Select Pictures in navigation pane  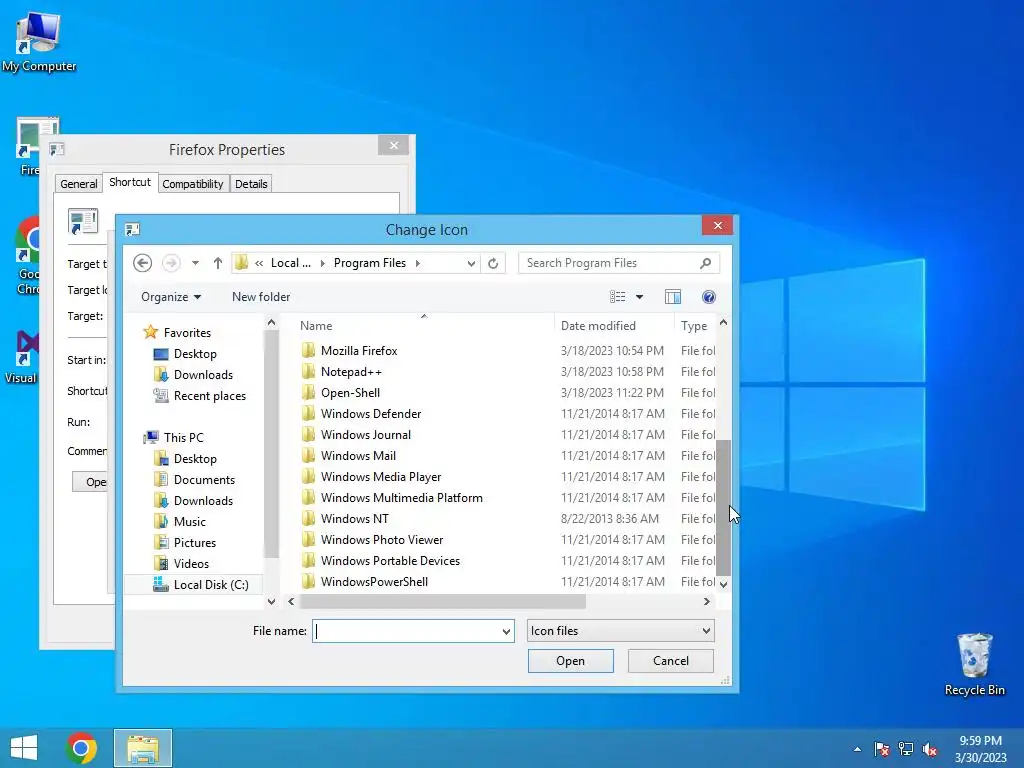click(x=195, y=542)
